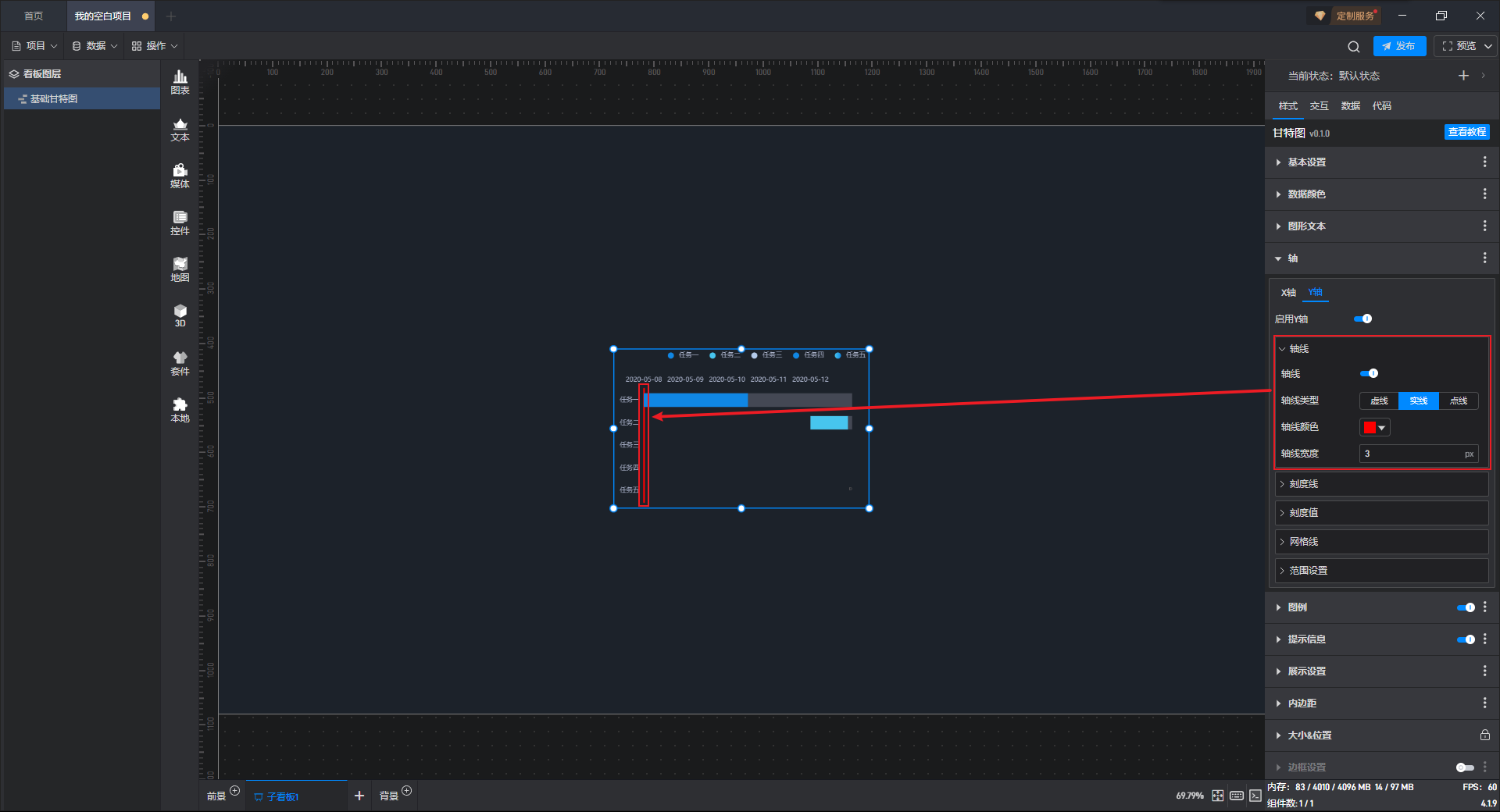
Task: Switch to the 代码 tab
Action: coord(1381,105)
